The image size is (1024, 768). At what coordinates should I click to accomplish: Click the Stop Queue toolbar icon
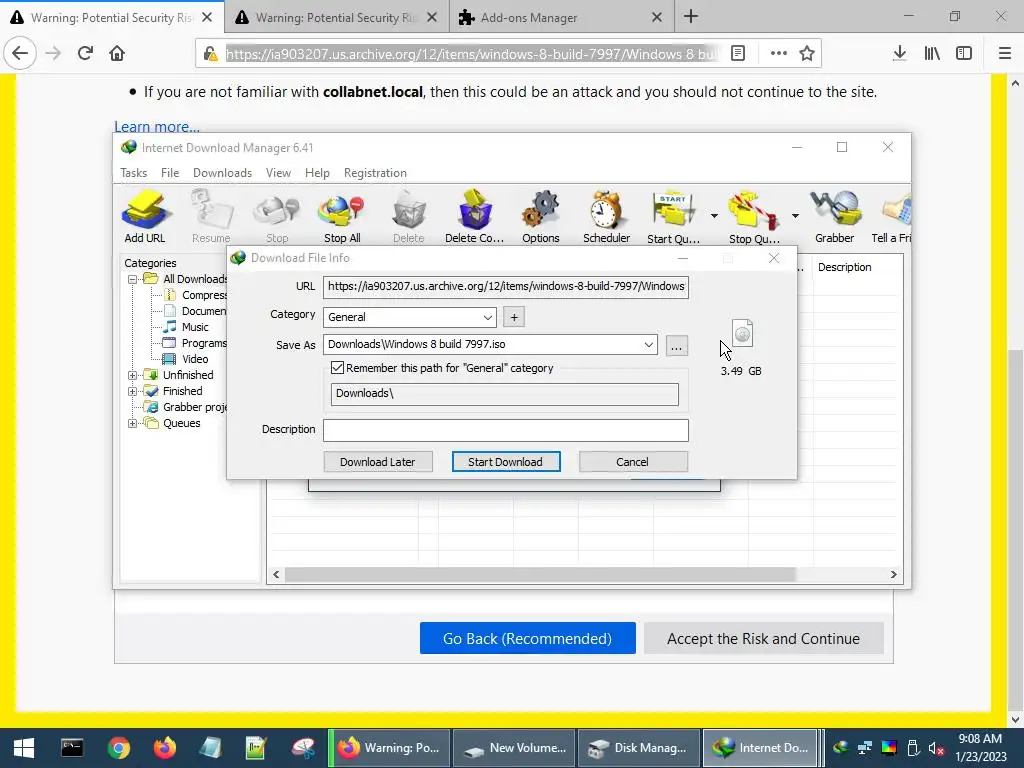point(754,217)
